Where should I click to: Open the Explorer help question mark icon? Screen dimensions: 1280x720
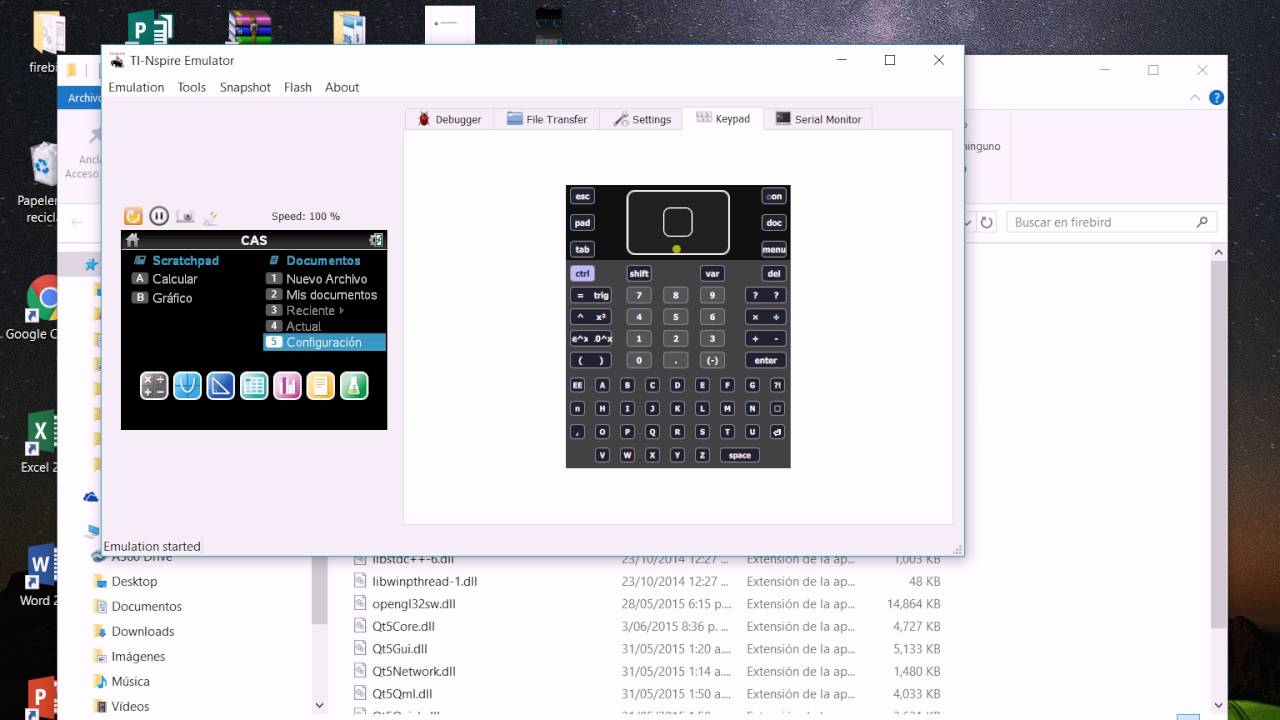[1216, 98]
